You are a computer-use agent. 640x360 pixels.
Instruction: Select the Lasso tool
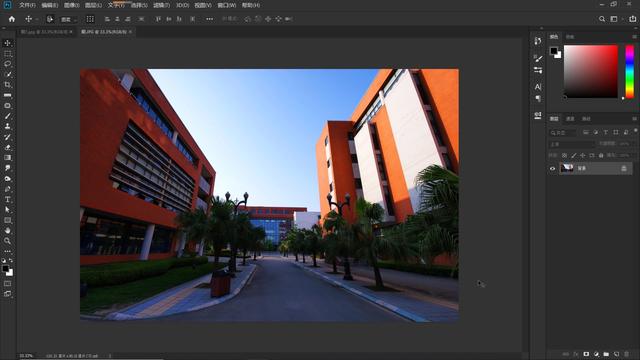click(7, 64)
